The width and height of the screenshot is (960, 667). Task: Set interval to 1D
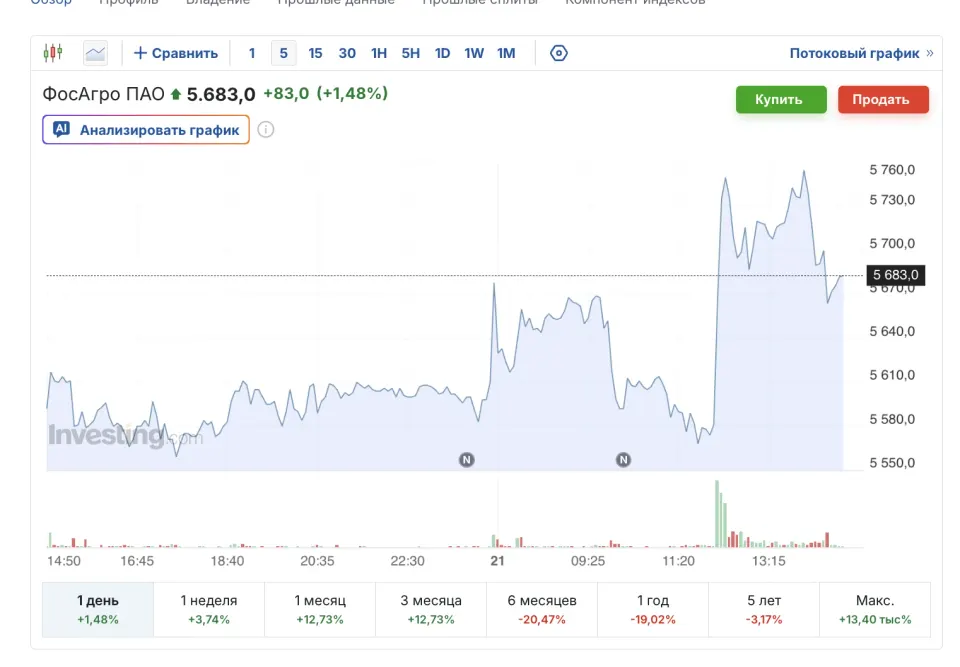coord(443,53)
